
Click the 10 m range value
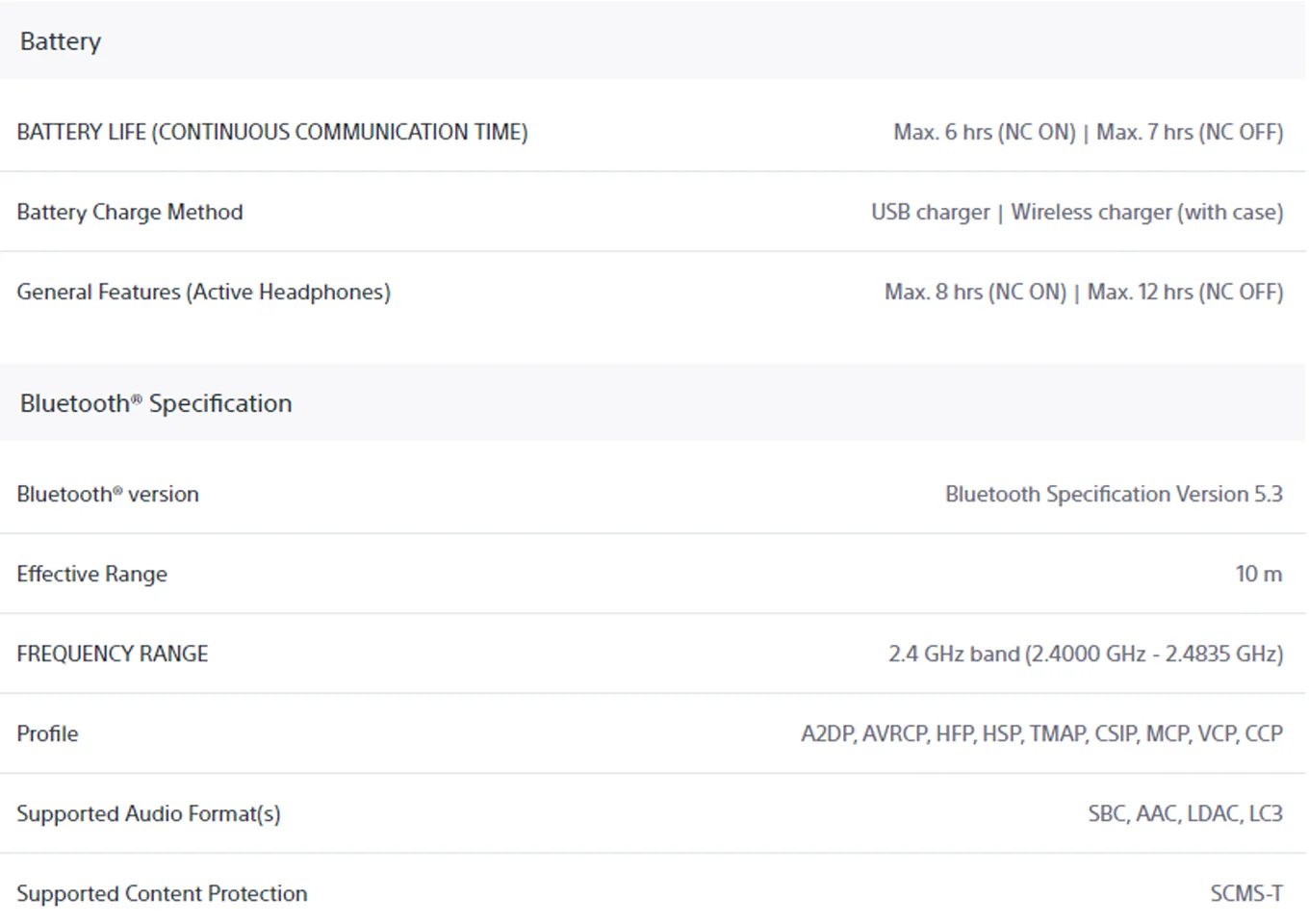1259,574
